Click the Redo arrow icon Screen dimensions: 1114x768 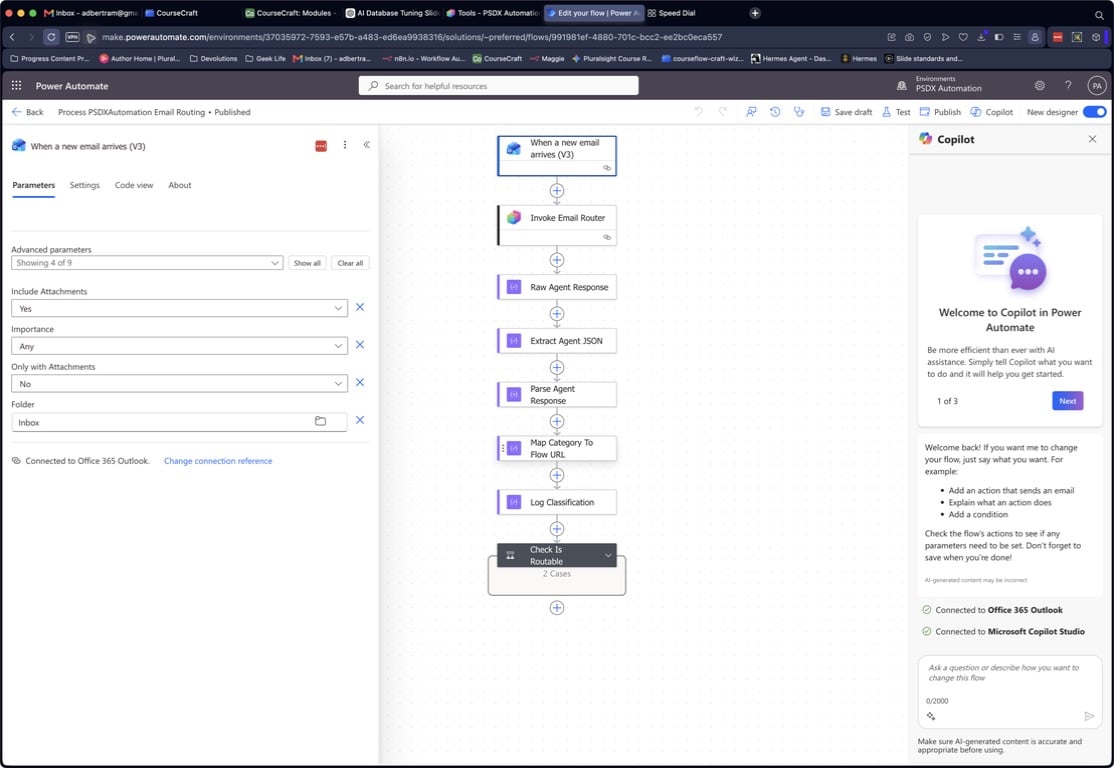coord(723,112)
